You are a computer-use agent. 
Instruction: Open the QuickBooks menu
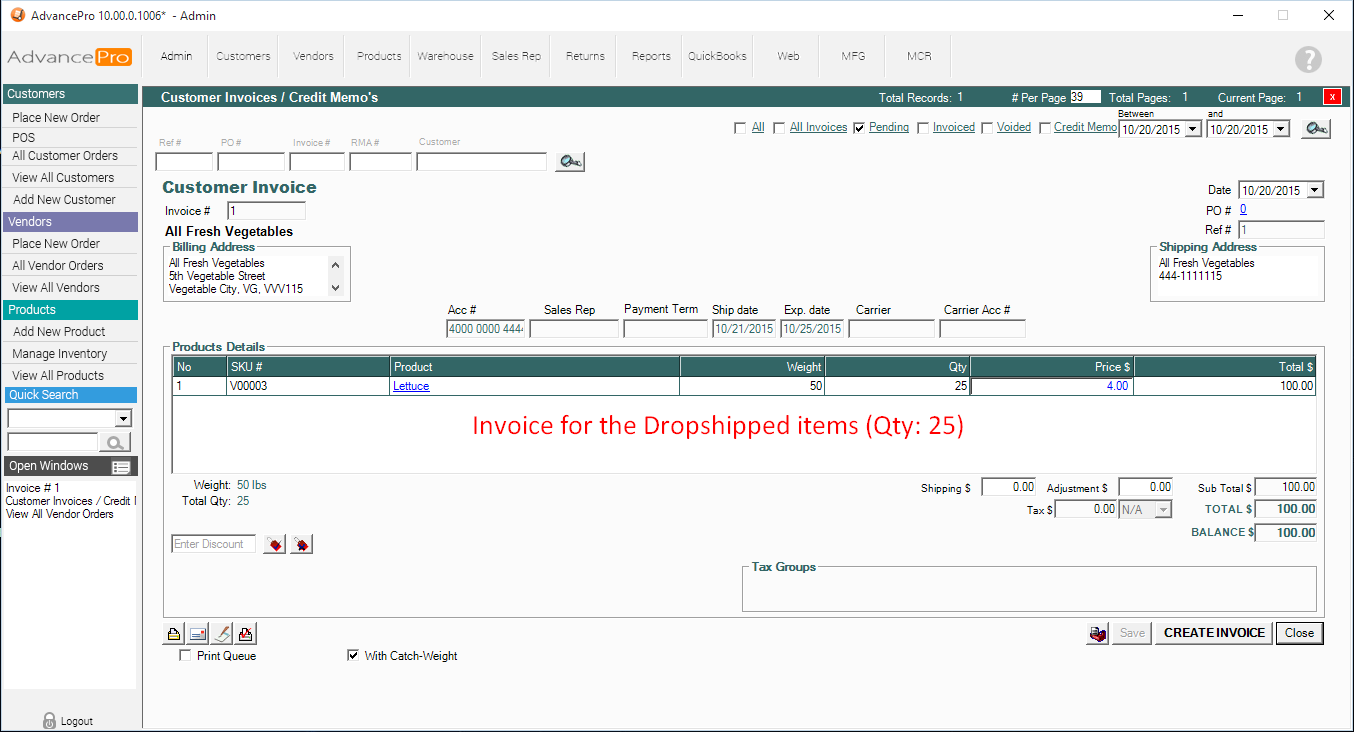tap(717, 56)
